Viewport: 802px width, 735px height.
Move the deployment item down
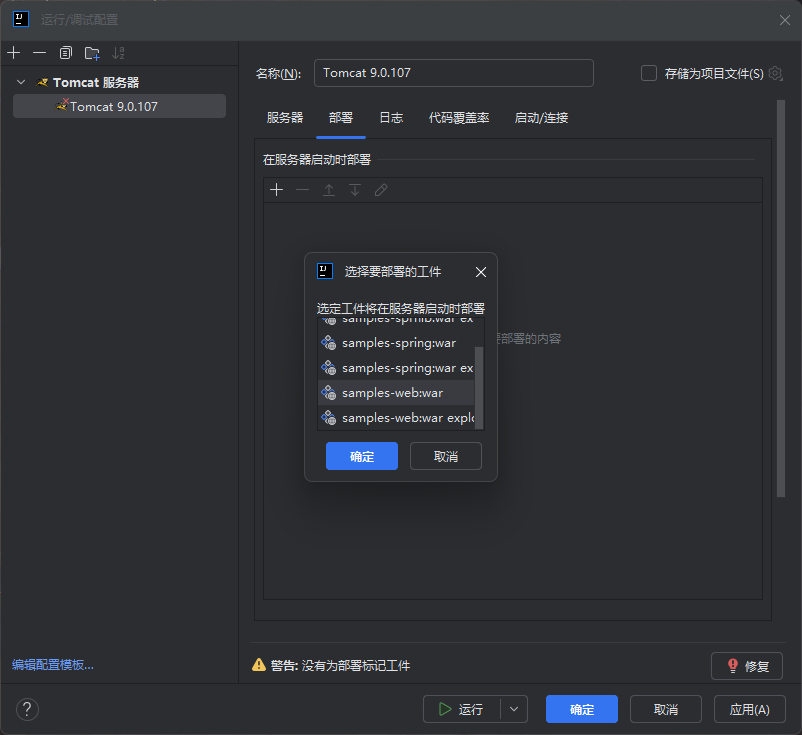coord(354,190)
